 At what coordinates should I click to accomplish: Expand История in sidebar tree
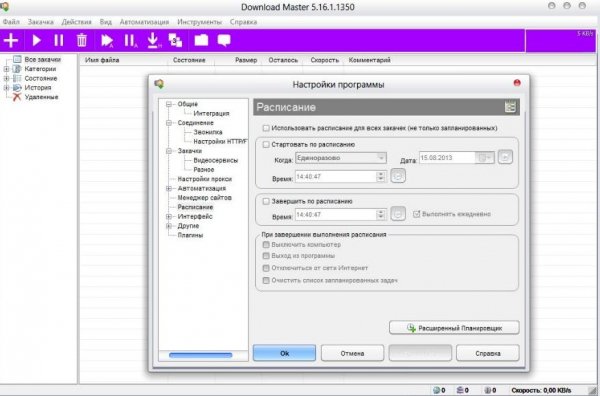[6, 88]
